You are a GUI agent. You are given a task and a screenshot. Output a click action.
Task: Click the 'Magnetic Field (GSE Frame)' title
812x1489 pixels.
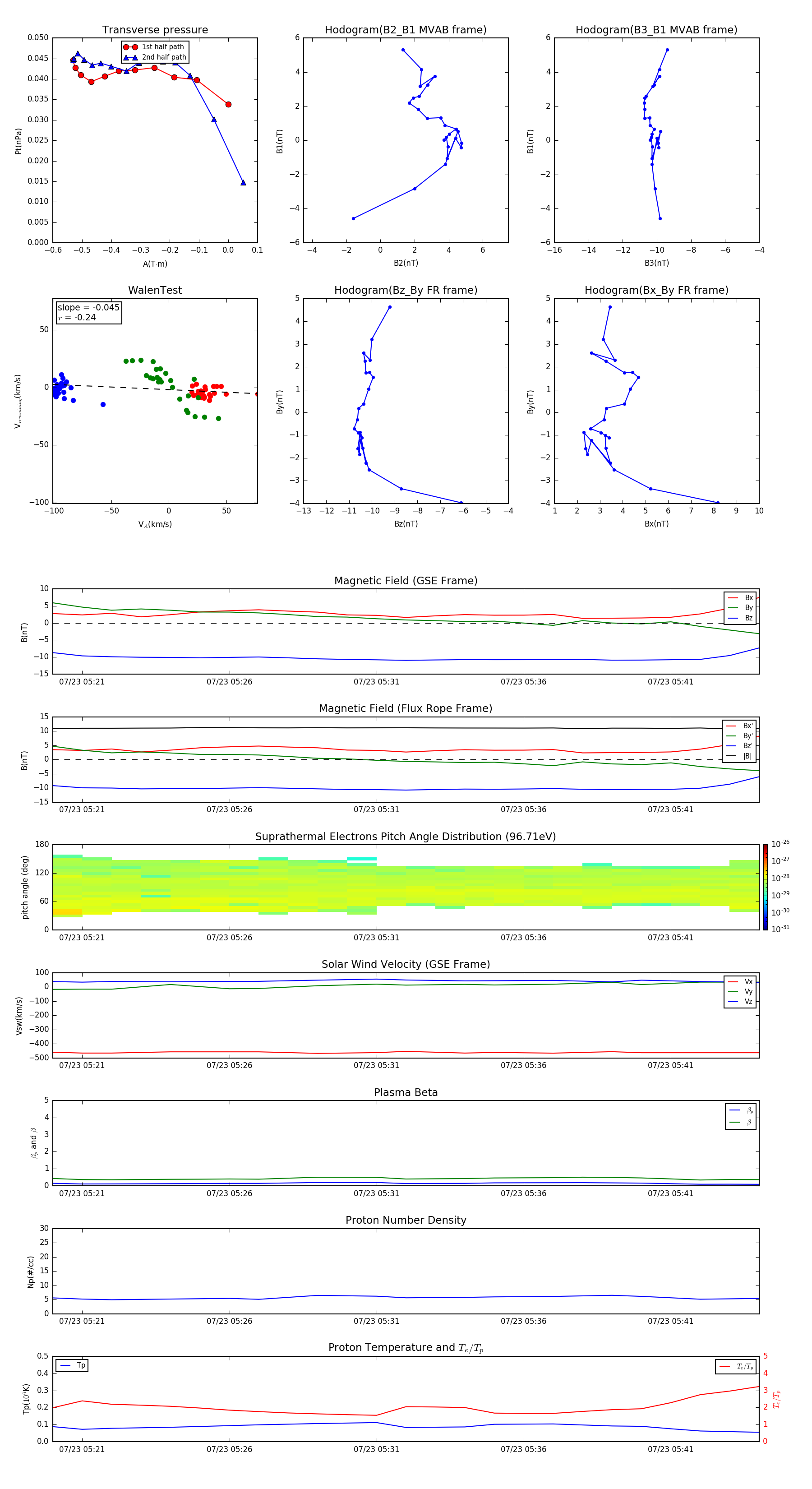(406, 580)
